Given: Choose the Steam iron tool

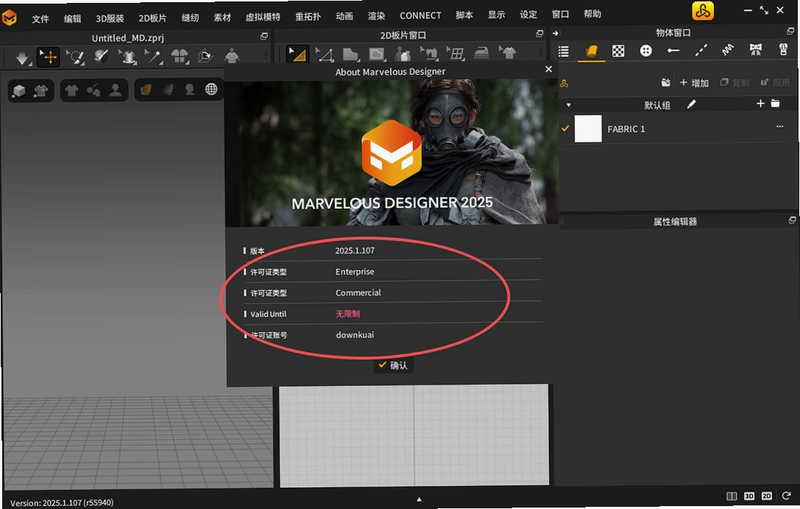Looking at the screenshot, I should 482,53.
